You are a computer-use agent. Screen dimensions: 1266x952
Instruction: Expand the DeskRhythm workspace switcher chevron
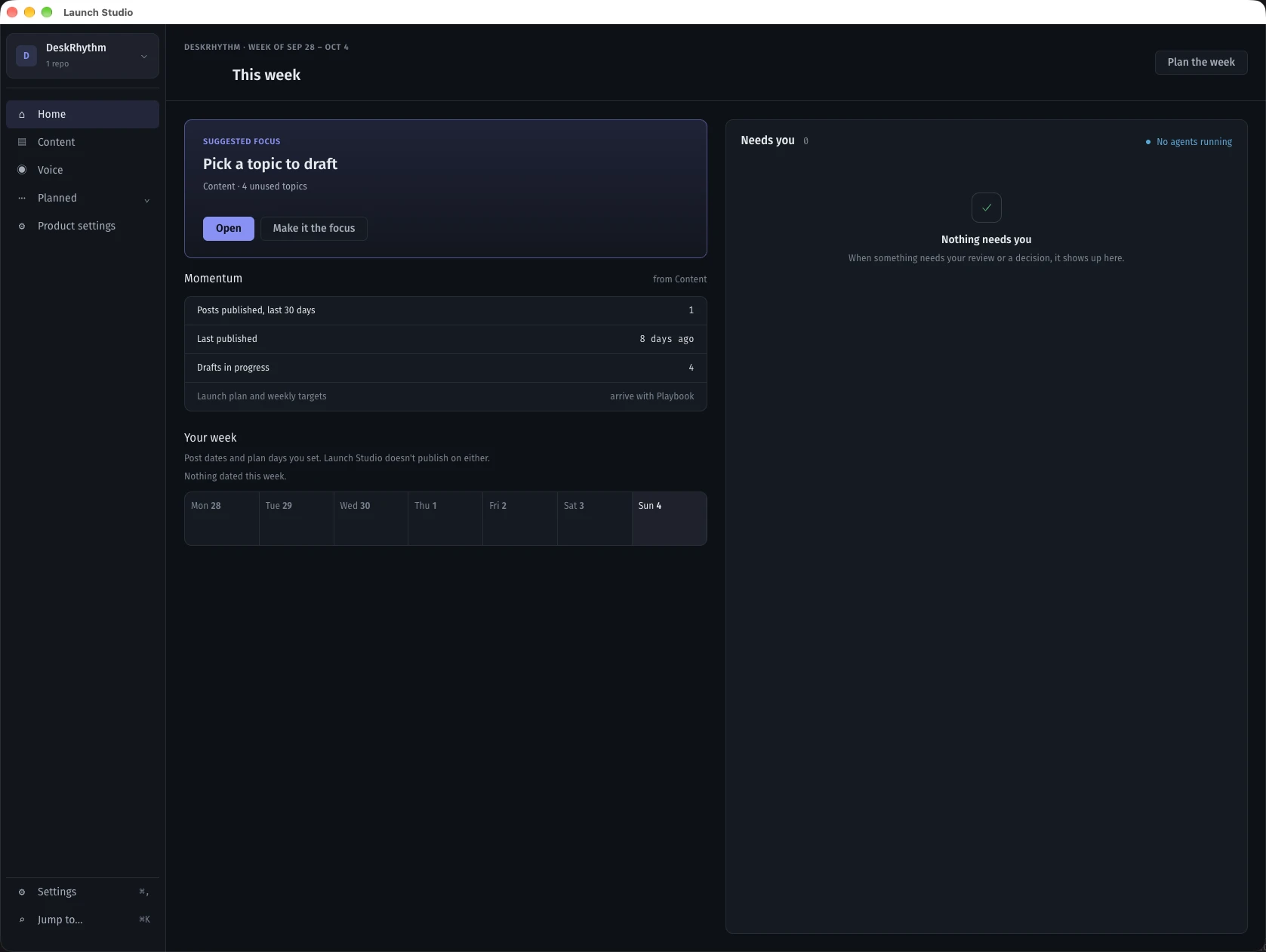144,57
